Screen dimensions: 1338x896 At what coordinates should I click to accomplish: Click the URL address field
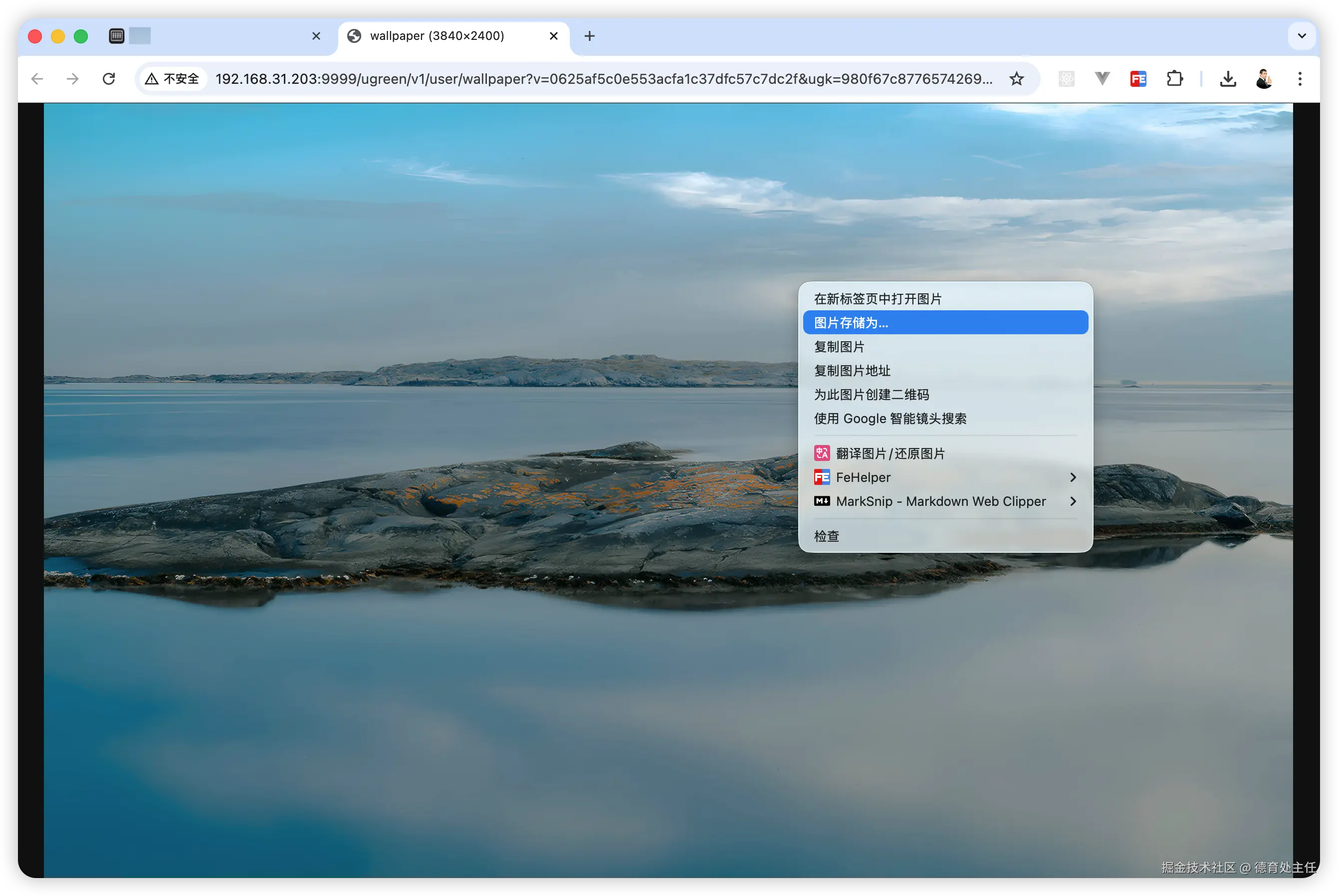point(603,79)
